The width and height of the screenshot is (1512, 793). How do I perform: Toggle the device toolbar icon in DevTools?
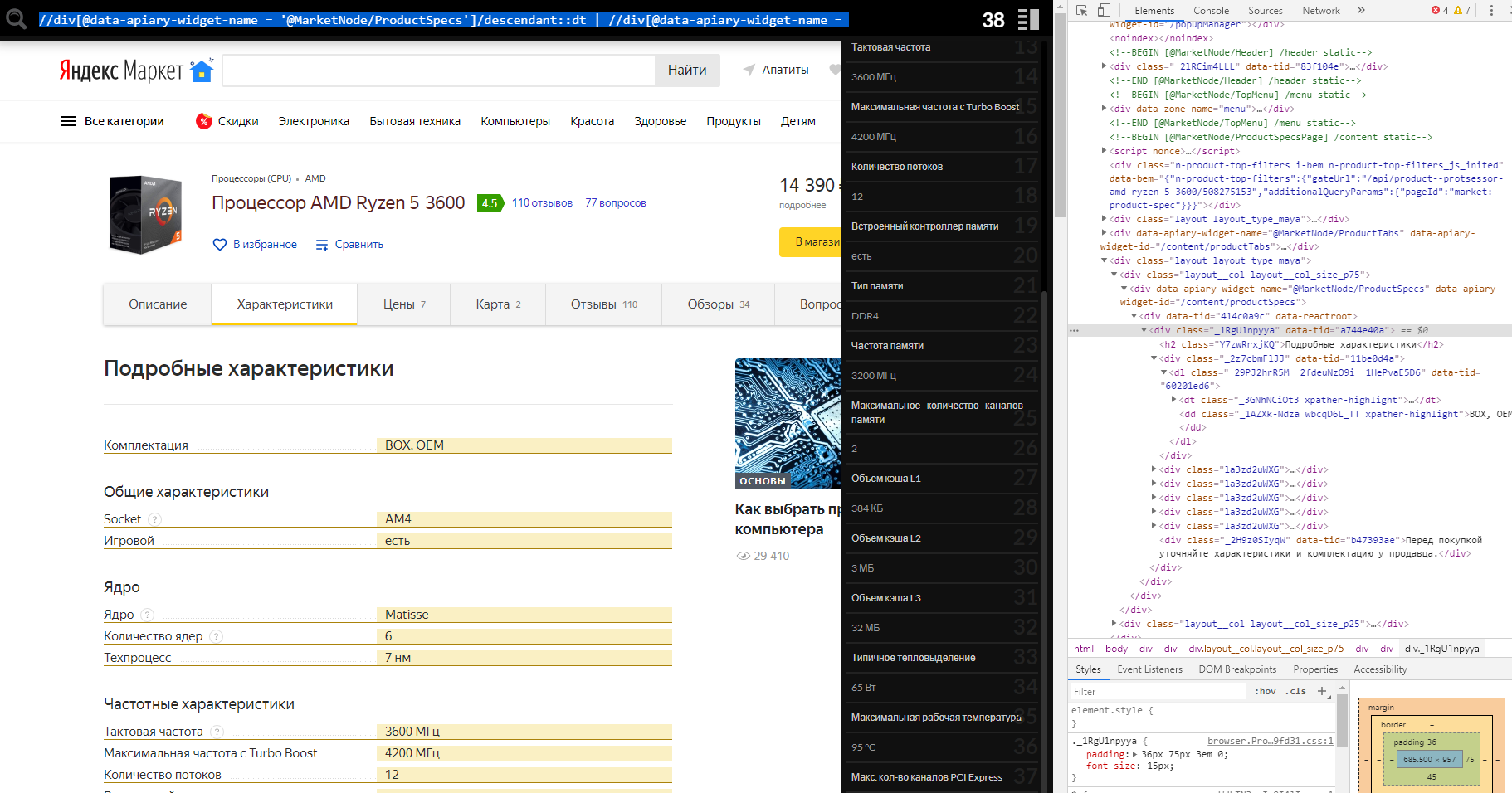(x=1104, y=11)
